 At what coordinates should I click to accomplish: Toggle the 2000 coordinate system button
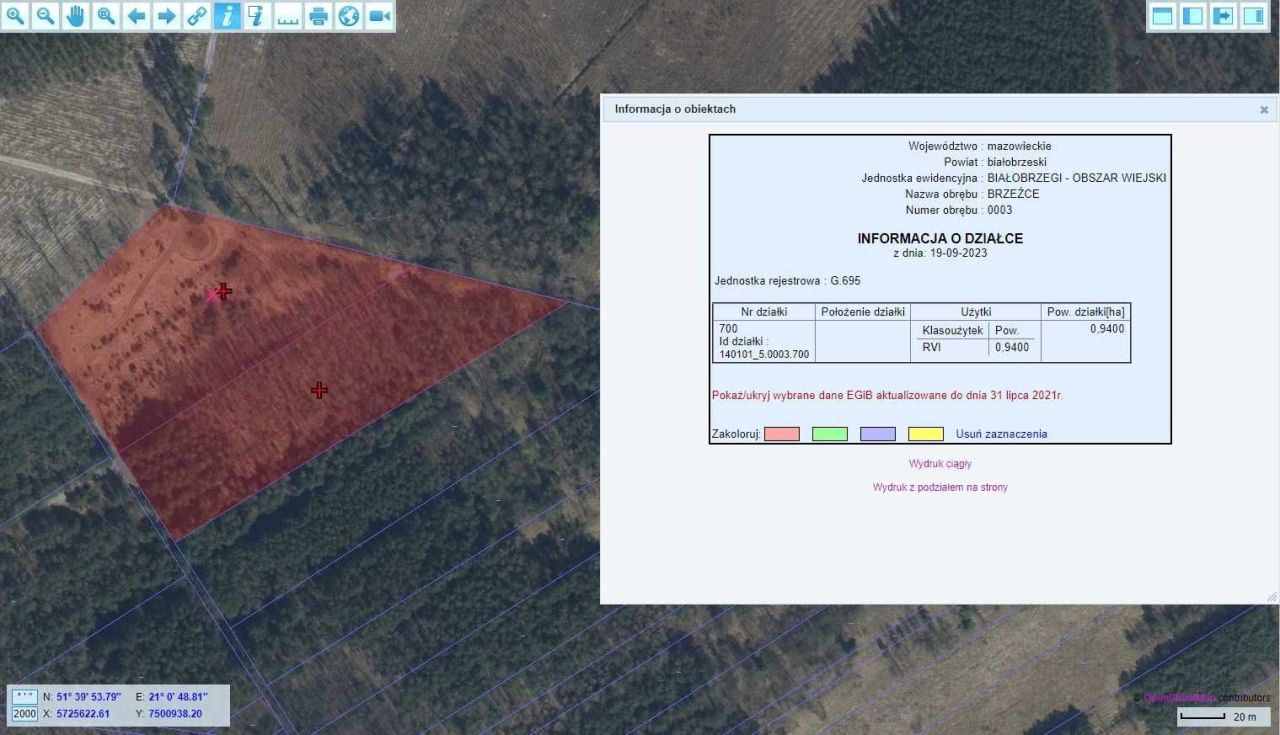pyautogui.click(x=25, y=714)
